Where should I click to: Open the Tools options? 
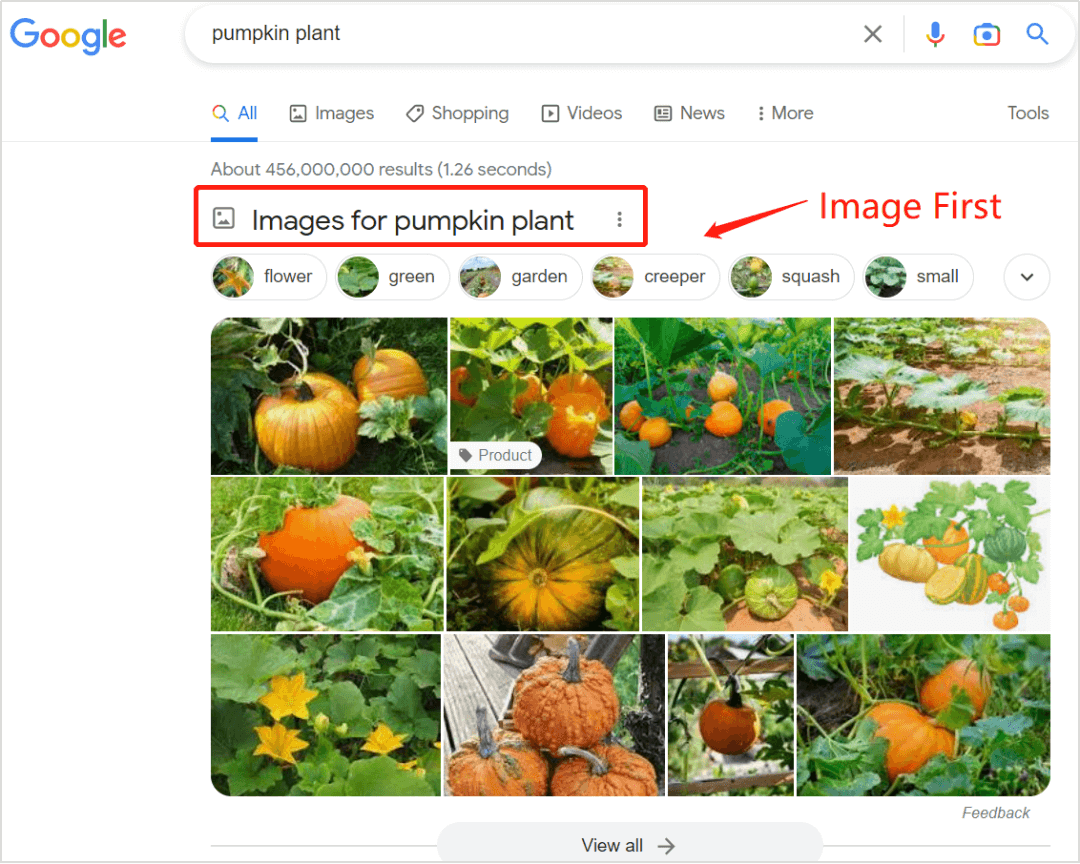pyautogui.click(x=1027, y=113)
